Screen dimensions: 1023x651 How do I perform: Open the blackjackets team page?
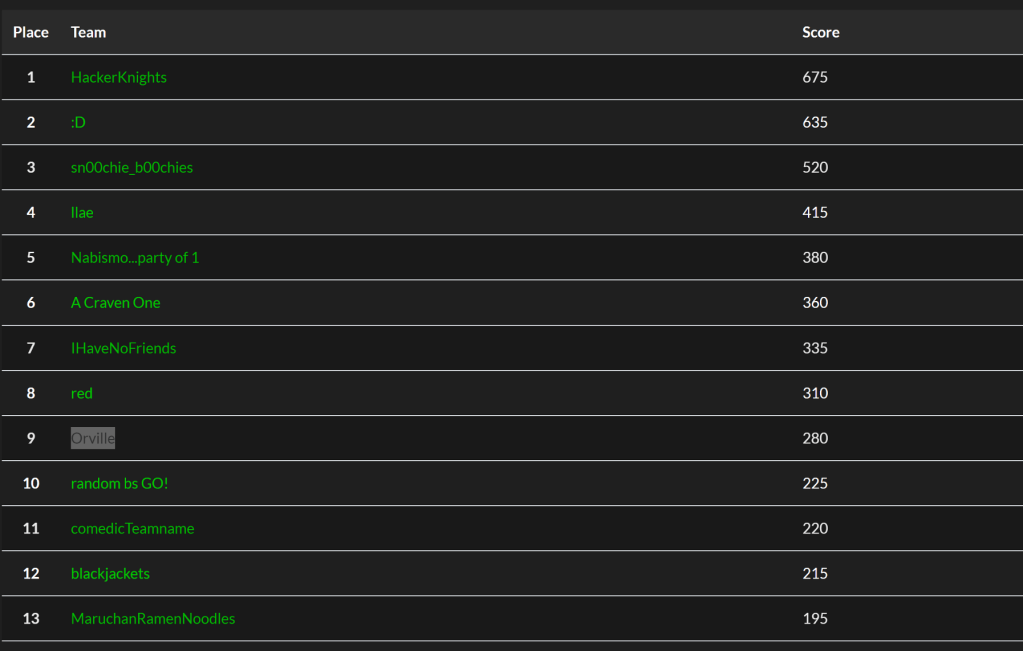[110, 573]
